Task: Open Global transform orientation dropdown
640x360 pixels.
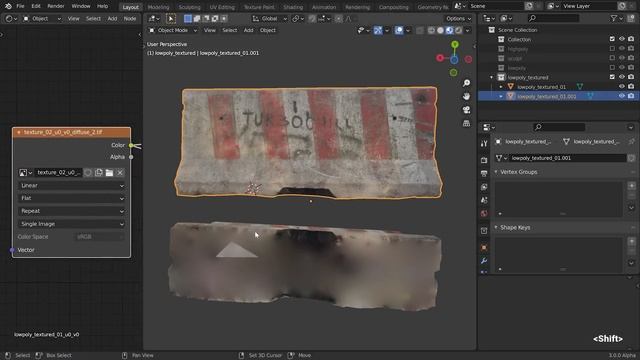Action: 269,19
